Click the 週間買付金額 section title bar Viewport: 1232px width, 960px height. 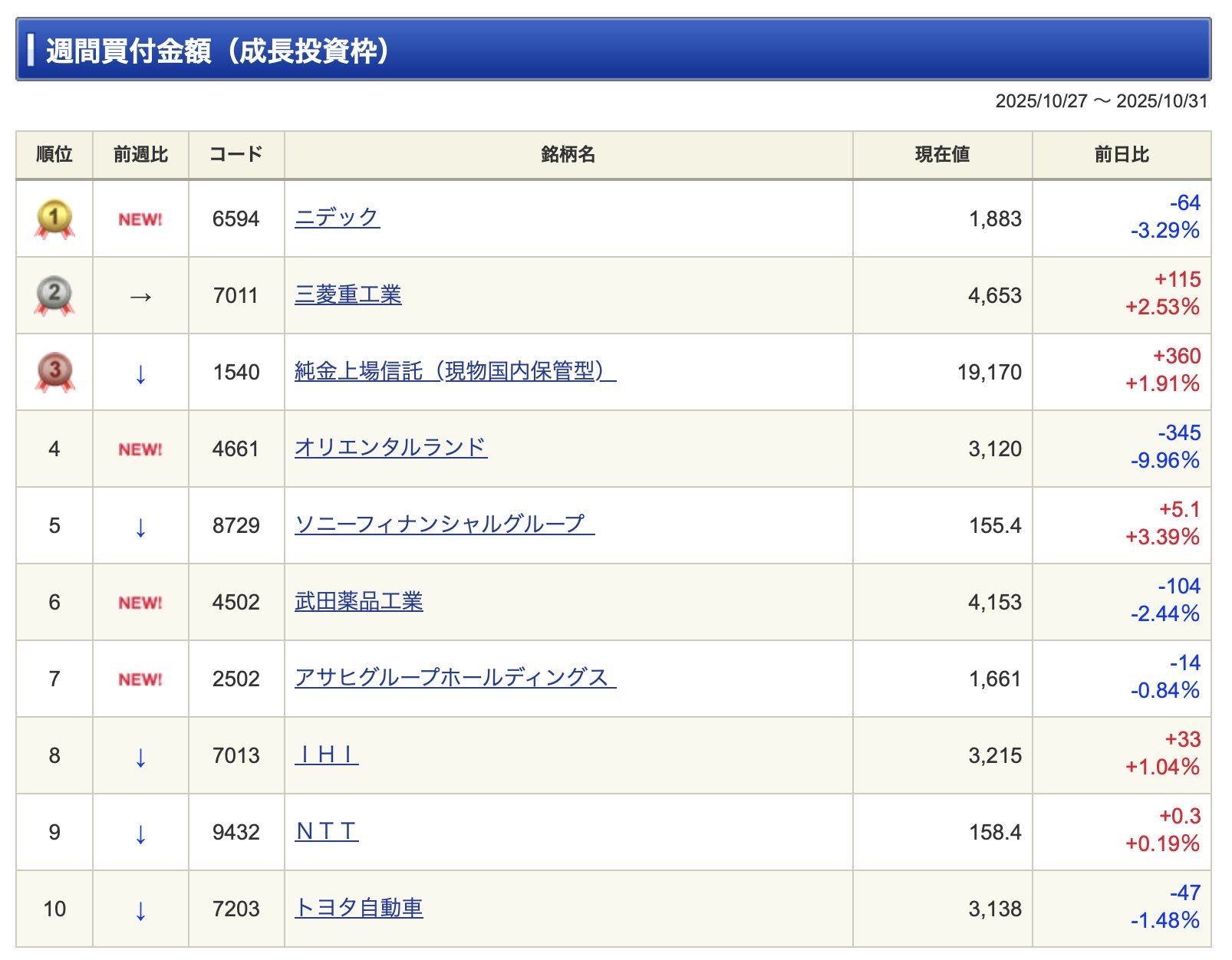pos(613,51)
